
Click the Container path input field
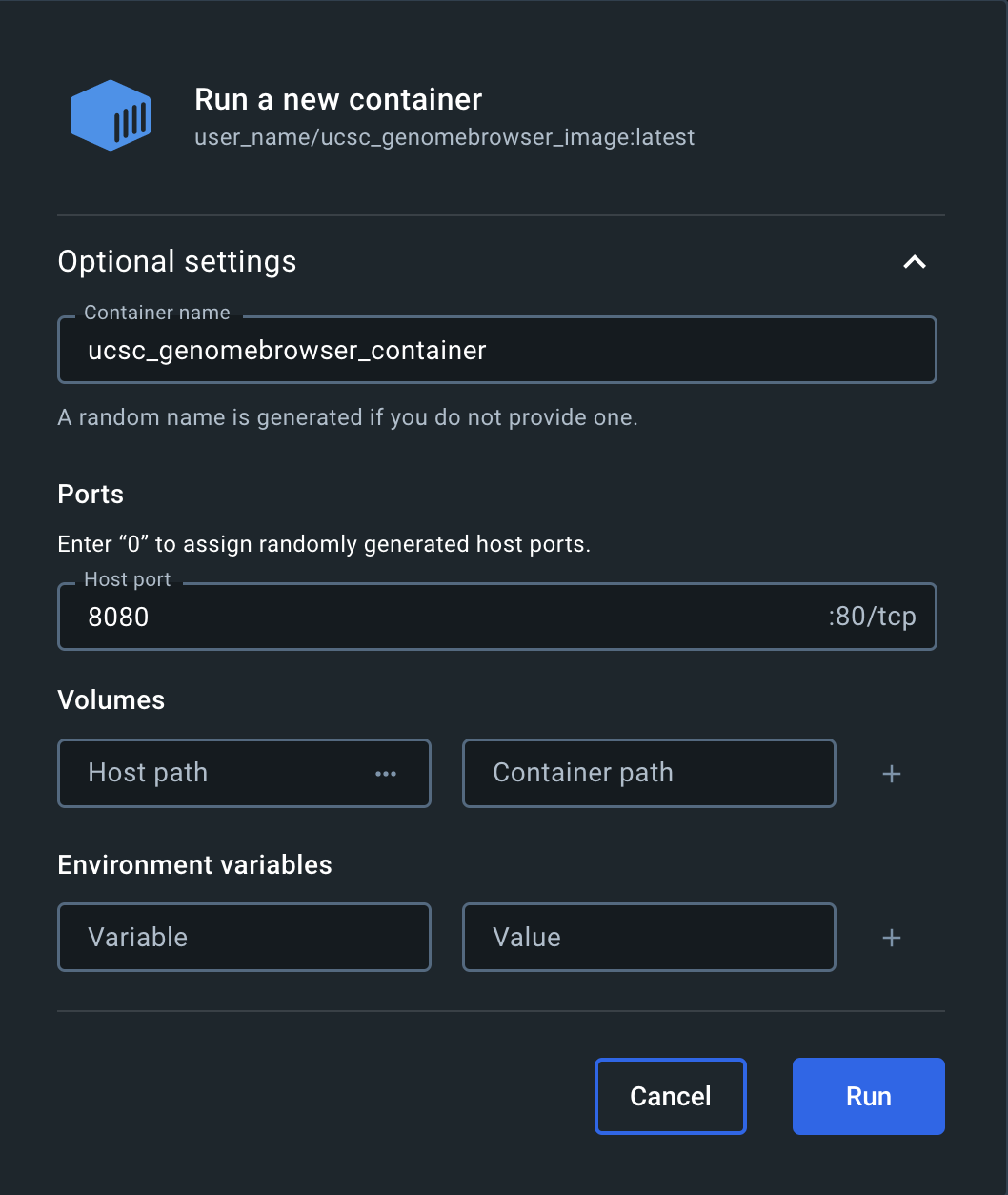pyautogui.click(x=649, y=773)
